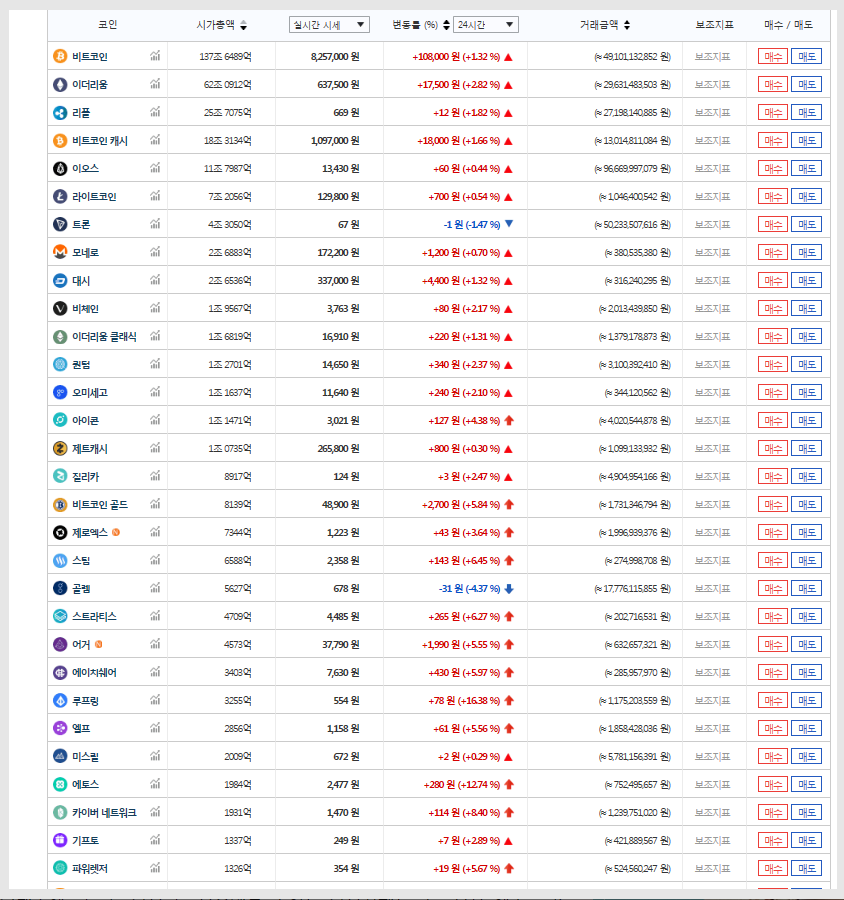The height and width of the screenshot is (900, 844).
Task: Open the chart icon for 비체인
Action: 155,308
